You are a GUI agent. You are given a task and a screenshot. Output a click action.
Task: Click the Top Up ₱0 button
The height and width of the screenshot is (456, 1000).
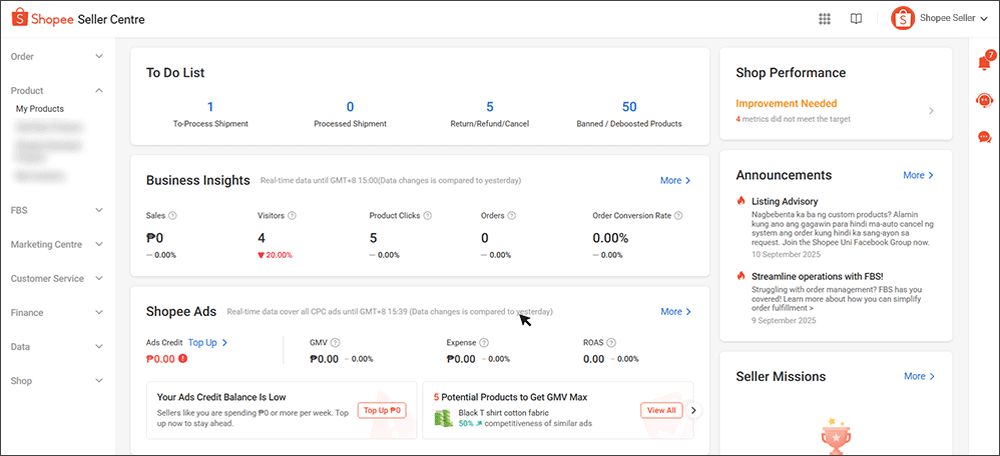(x=383, y=410)
